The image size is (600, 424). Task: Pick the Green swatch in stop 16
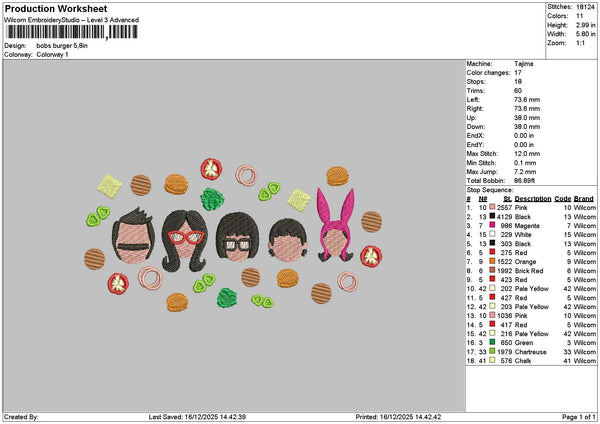(492, 342)
